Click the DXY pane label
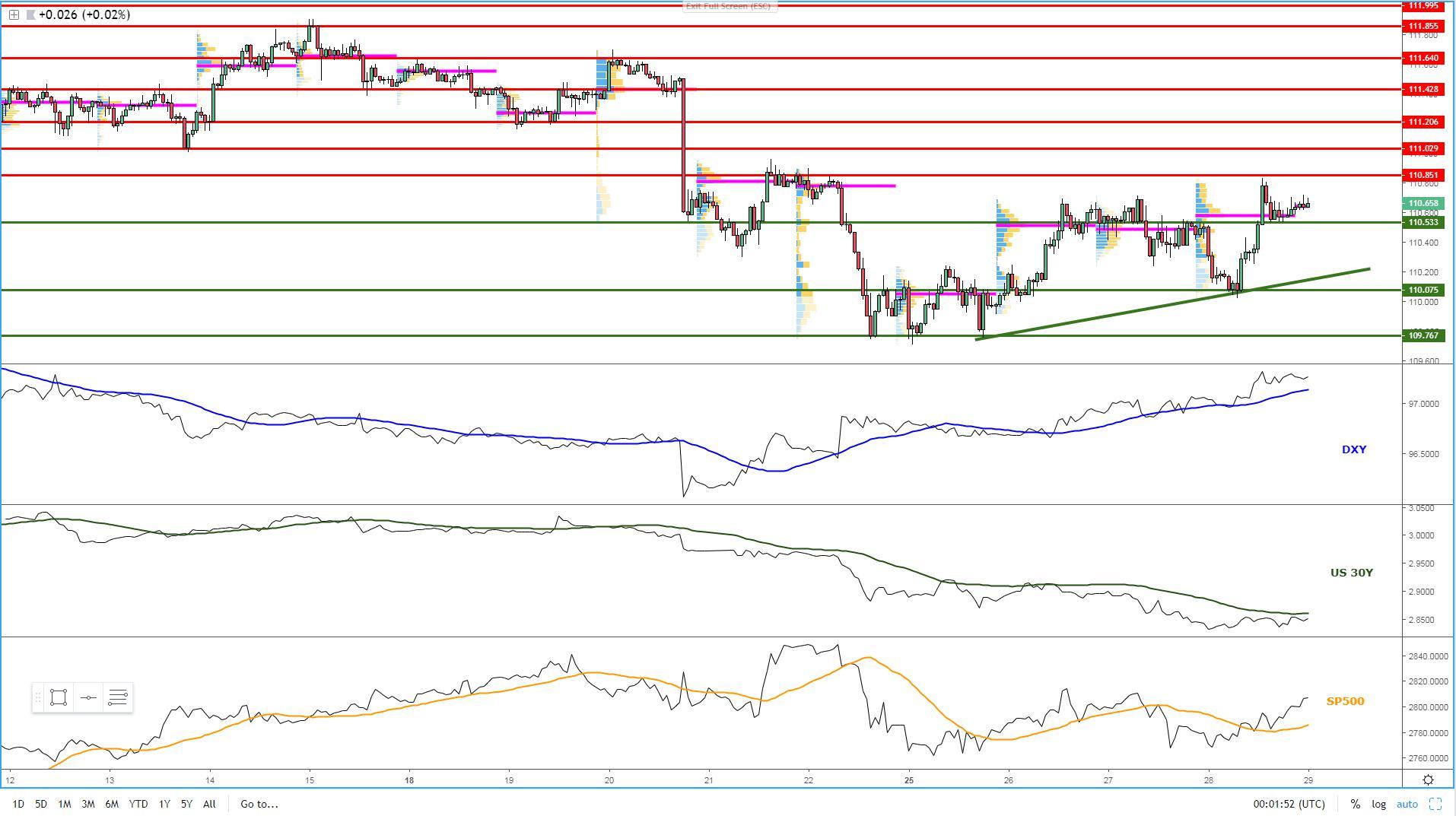Screen dimensions: 1456x816 (1354, 449)
